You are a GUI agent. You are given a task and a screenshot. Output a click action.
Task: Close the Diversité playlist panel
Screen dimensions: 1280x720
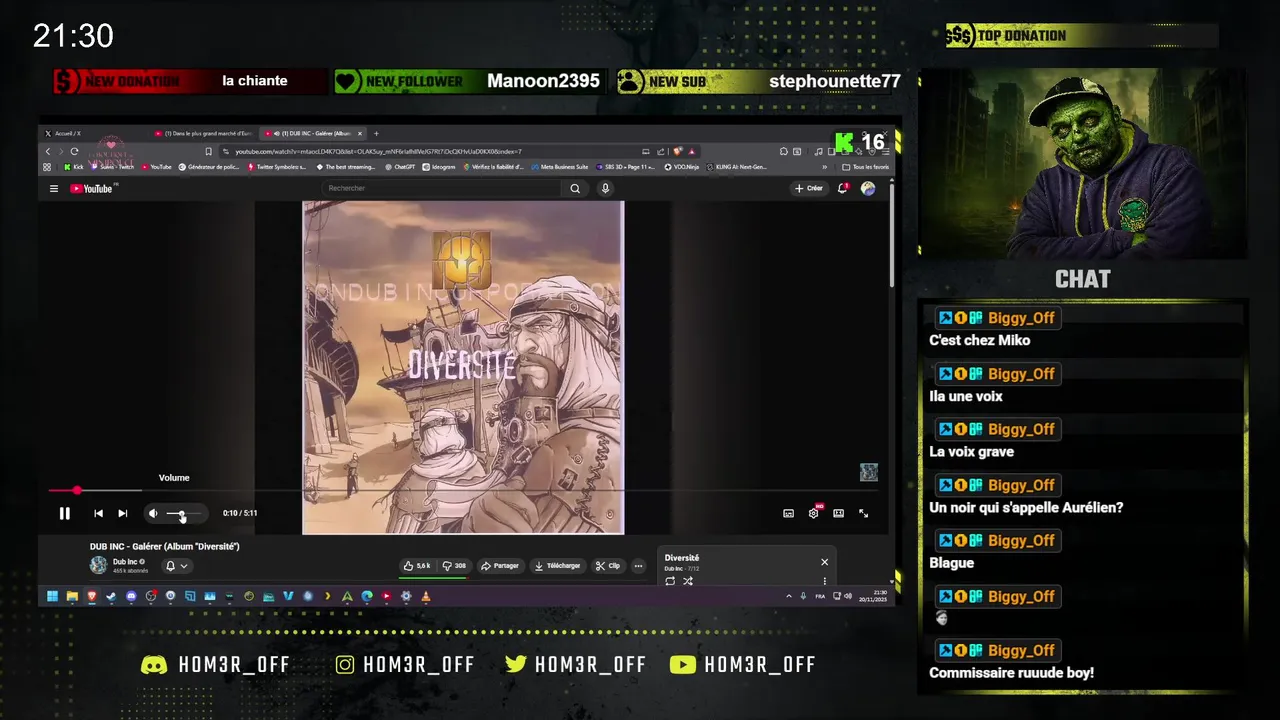tap(825, 562)
